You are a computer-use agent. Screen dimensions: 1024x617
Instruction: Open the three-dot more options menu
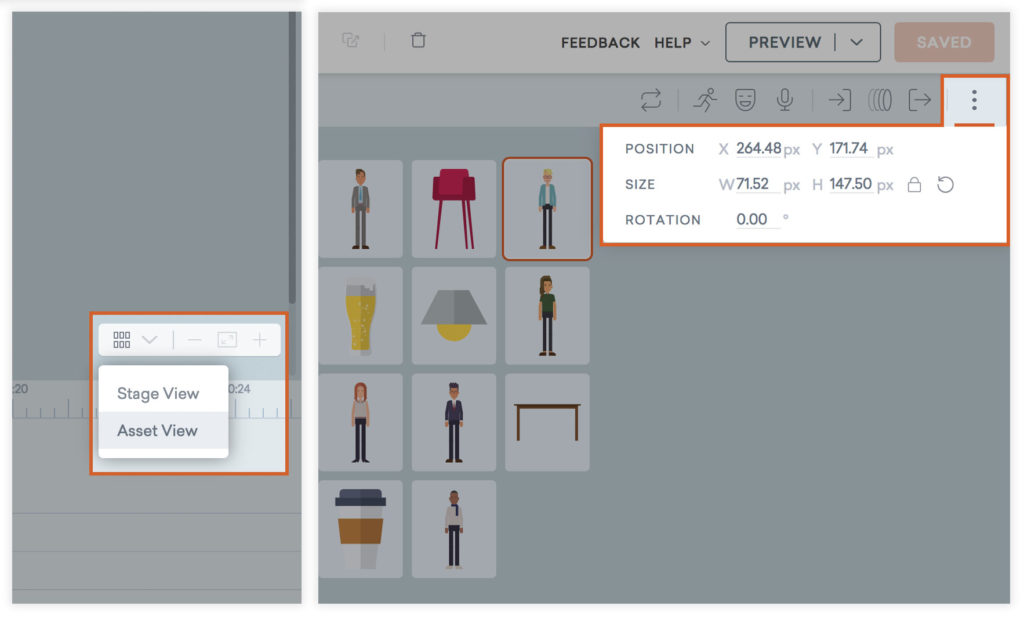(974, 100)
